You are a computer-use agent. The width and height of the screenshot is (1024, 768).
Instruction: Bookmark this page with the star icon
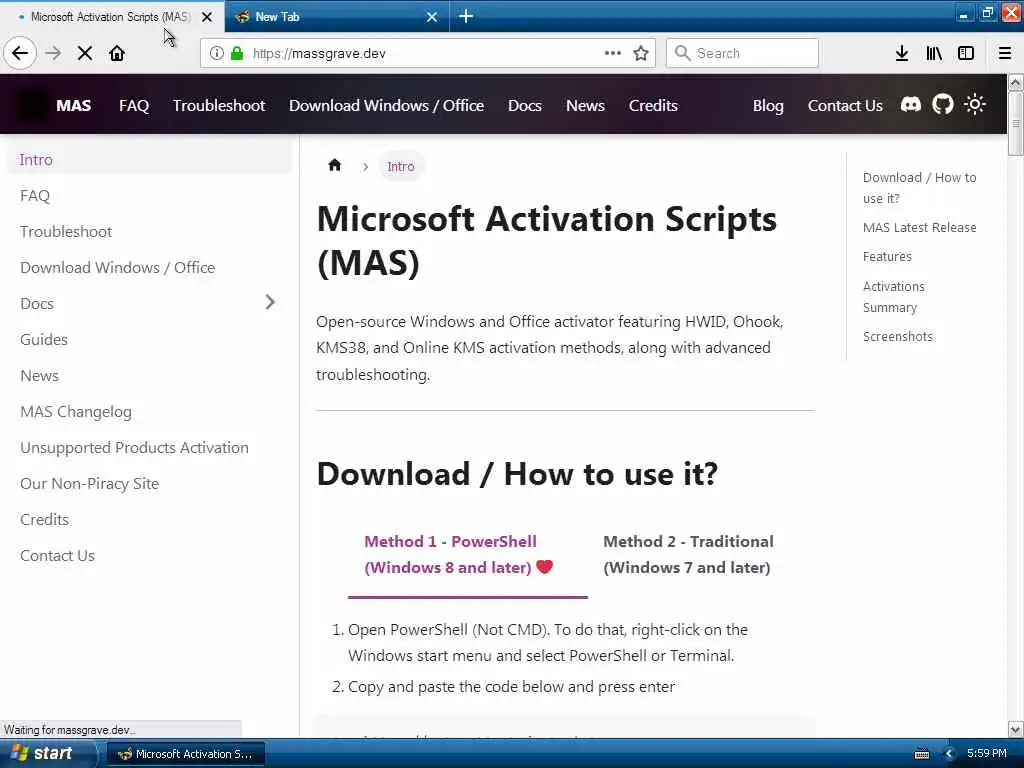pos(641,53)
